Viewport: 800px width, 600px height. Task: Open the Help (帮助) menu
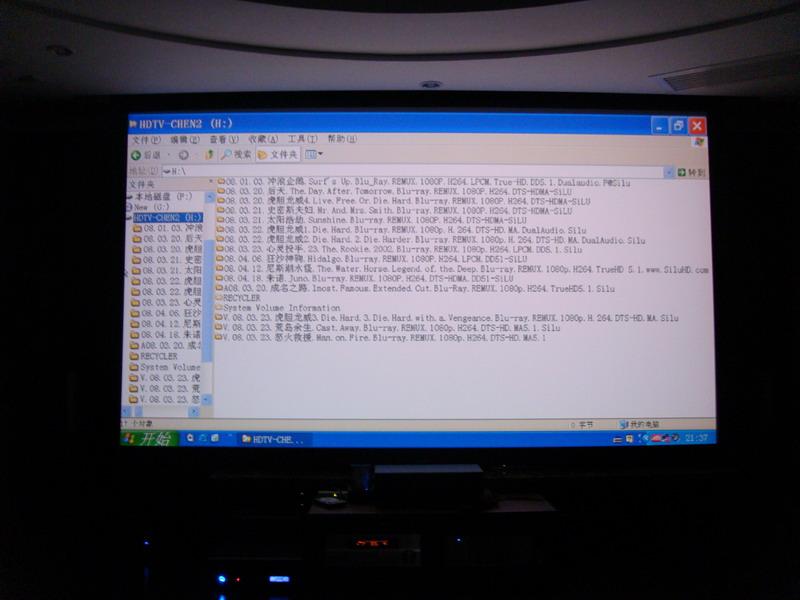pyautogui.click(x=342, y=138)
